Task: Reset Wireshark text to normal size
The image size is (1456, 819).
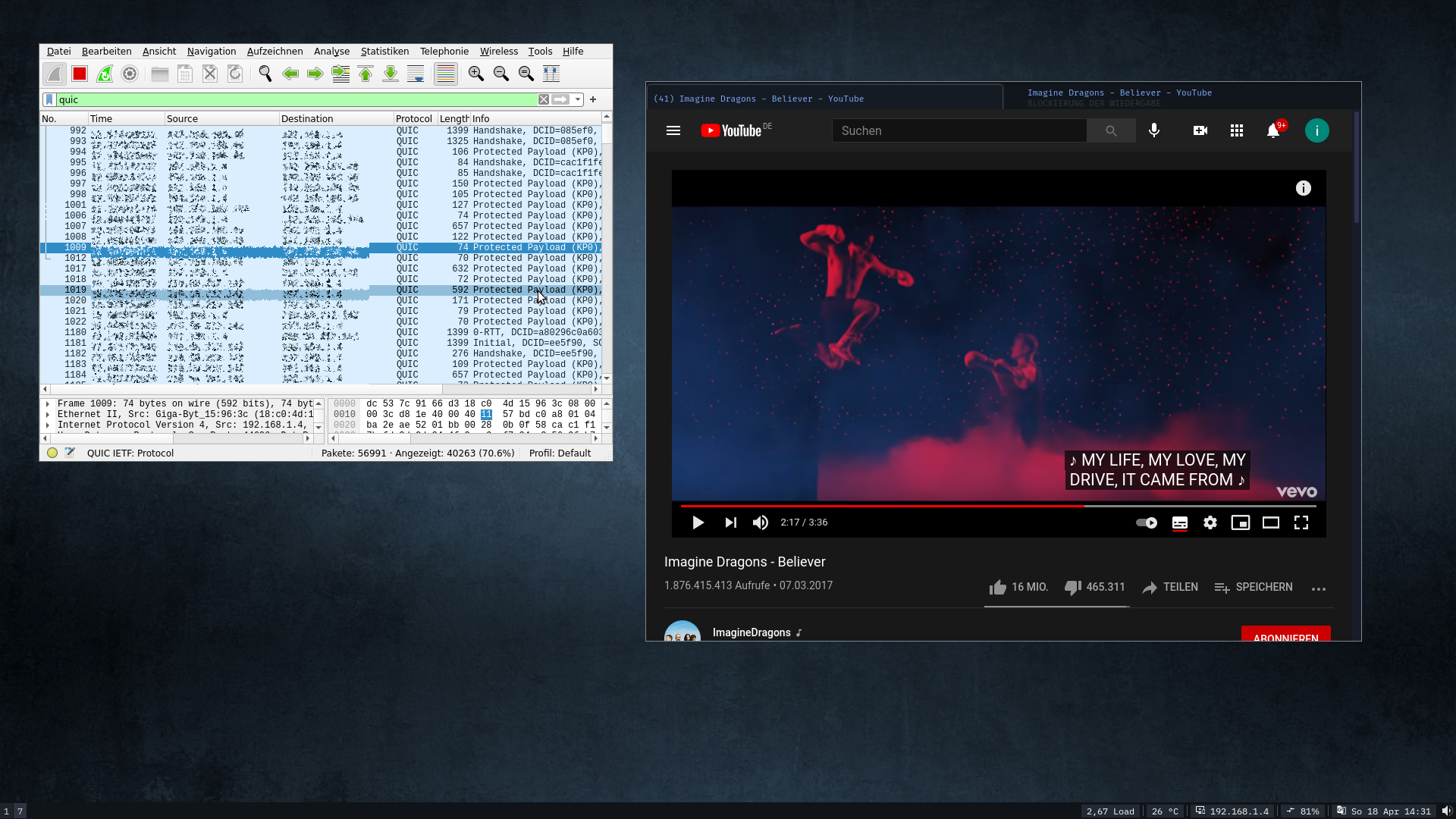Action: point(526,74)
